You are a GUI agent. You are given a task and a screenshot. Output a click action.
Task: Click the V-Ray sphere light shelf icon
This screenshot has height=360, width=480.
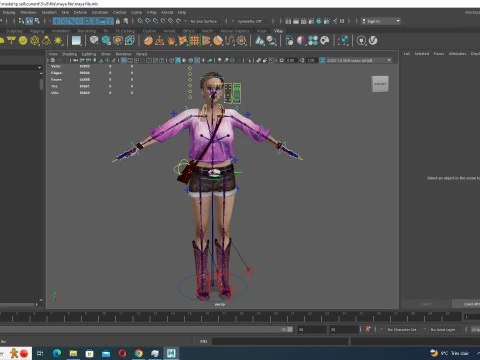(23, 41)
